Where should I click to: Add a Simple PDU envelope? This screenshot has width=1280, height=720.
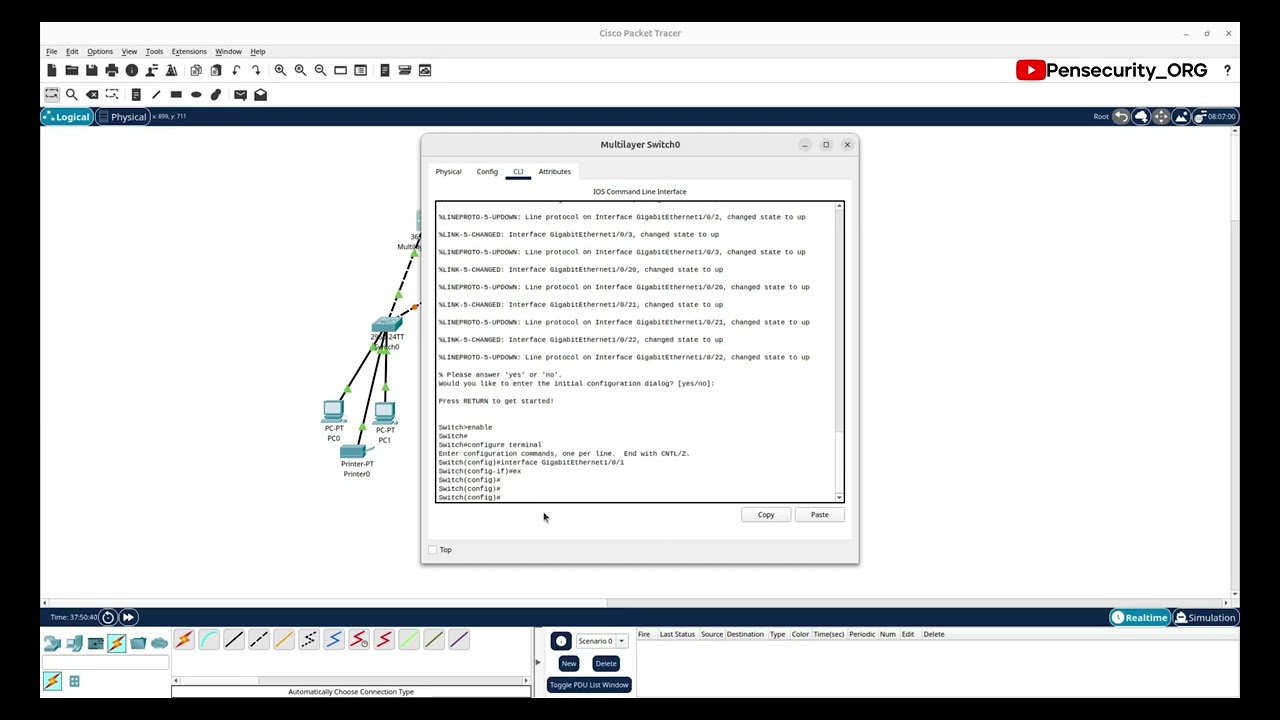pyautogui.click(x=240, y=94)
